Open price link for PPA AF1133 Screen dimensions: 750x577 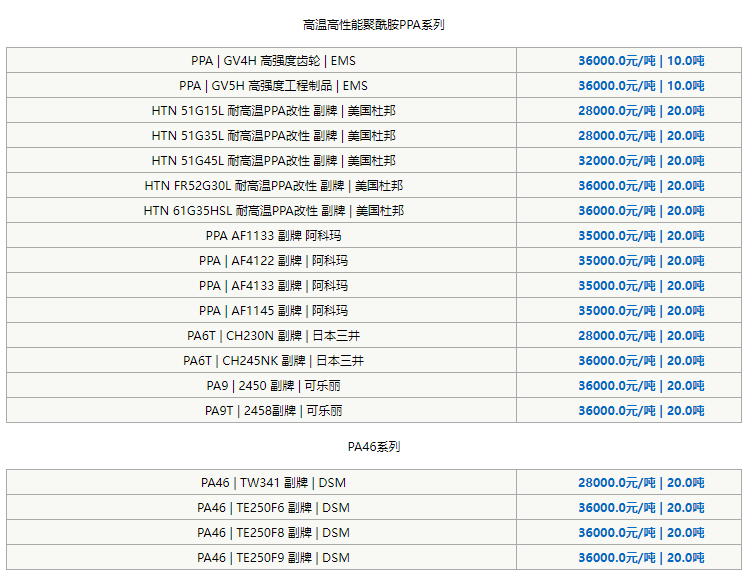coord(641,235)
